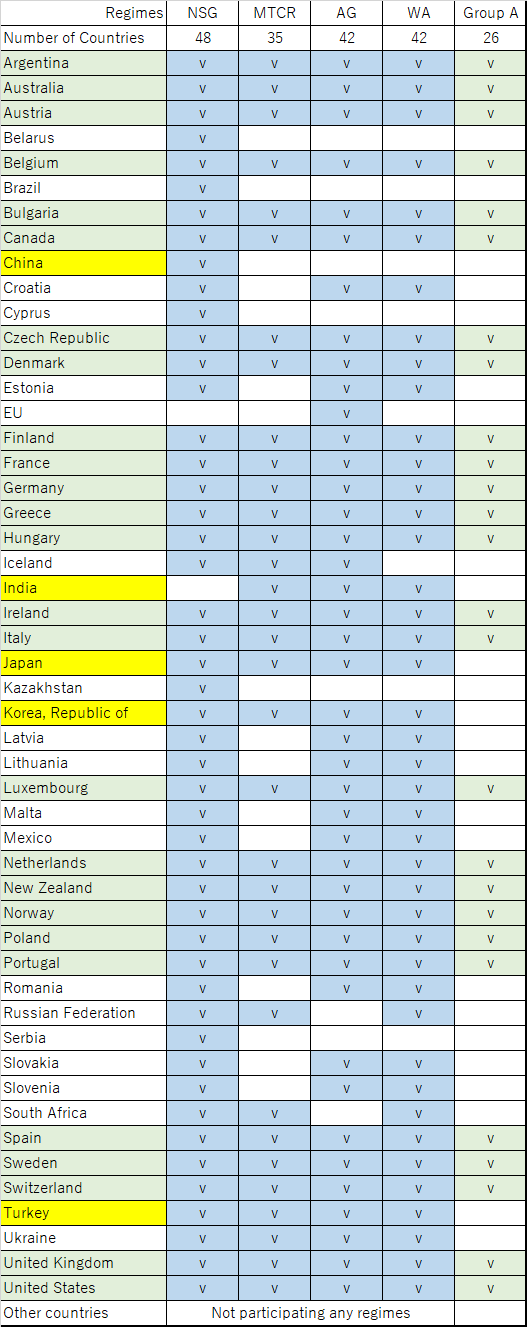Select United States' Group A check cell
Screen dimensions: 527x1327
[490, 1288]
